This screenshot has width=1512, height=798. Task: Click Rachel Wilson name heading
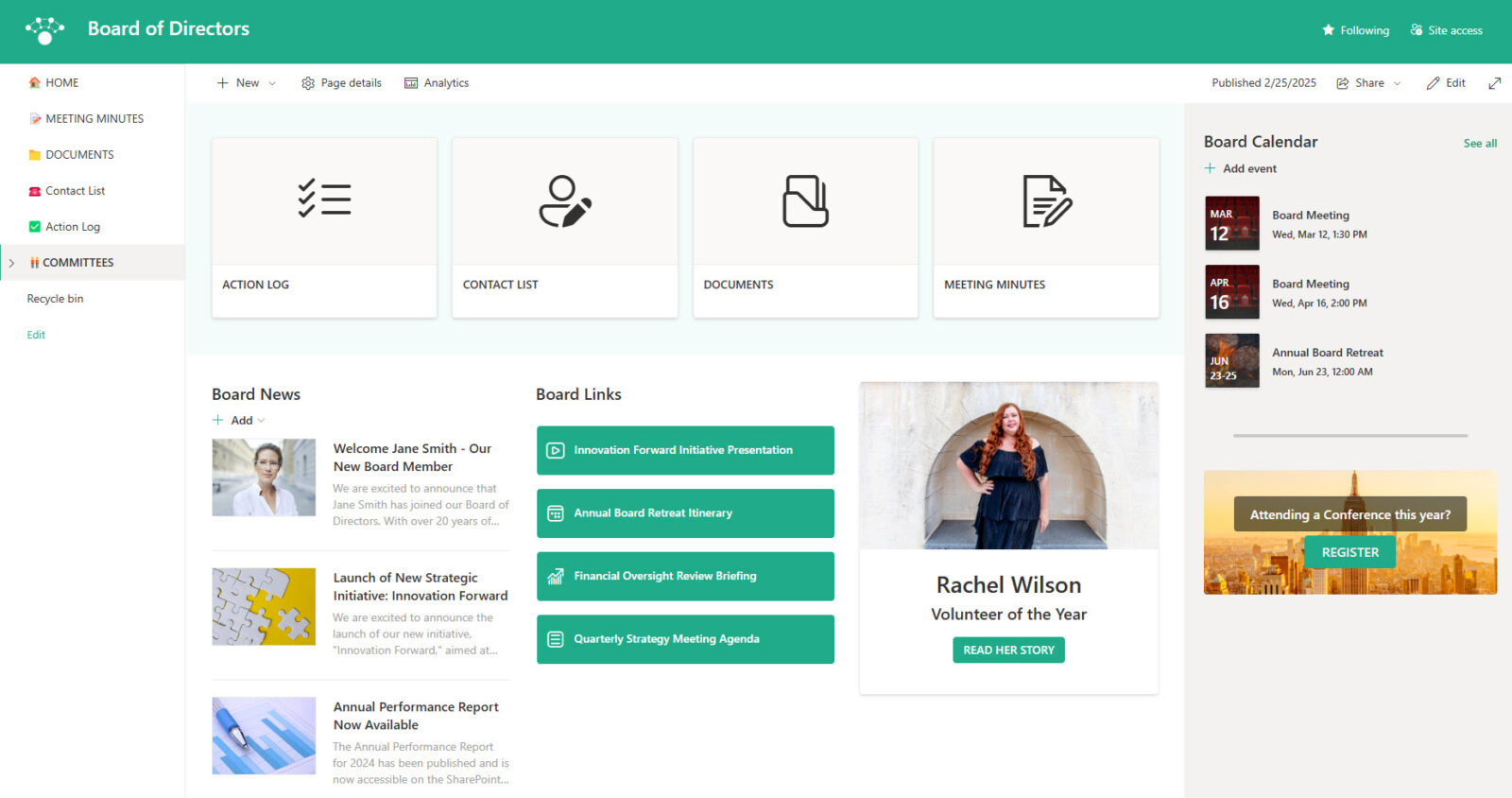(1008, 585)
